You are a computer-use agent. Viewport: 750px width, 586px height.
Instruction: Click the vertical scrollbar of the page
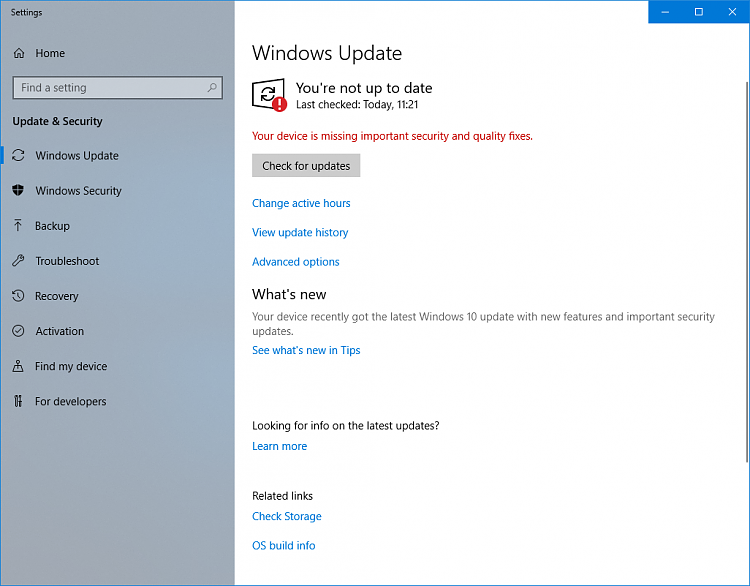click(747, 272)
